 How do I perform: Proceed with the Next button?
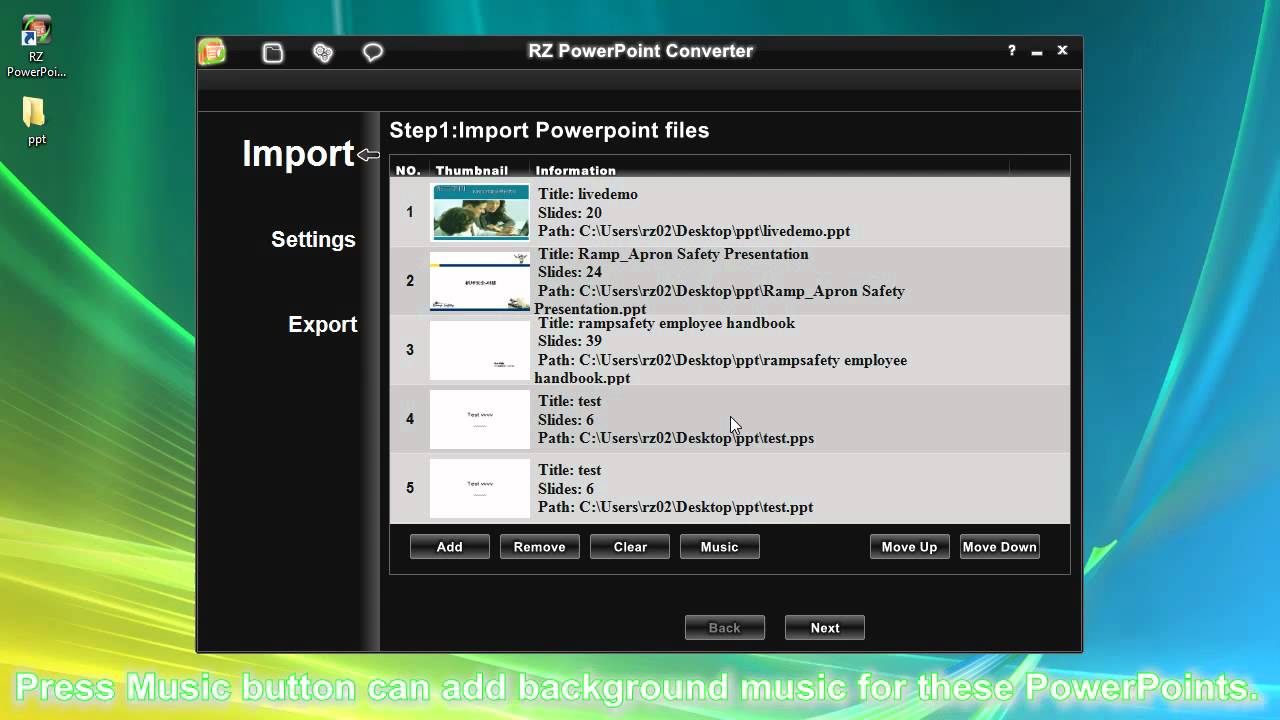[x=825, y=628]
